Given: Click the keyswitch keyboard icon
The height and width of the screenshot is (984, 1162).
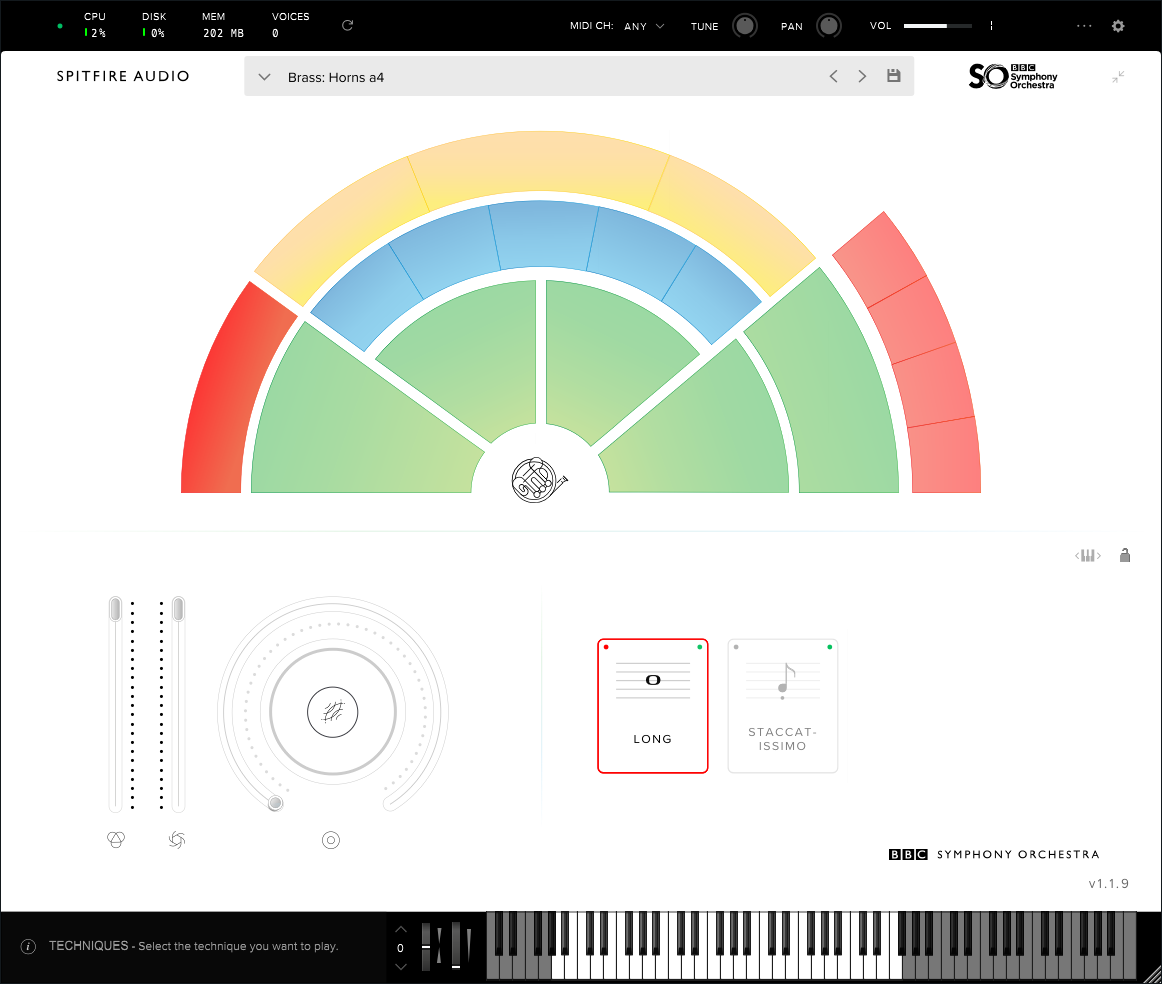Looking at the screenshot, I should click(x=1088, y=556).
